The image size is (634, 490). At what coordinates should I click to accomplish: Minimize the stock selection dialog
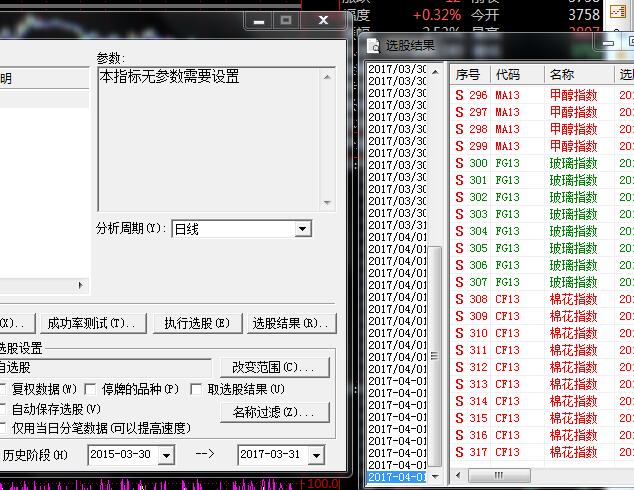pyautogui.click(x=259, y=20)
